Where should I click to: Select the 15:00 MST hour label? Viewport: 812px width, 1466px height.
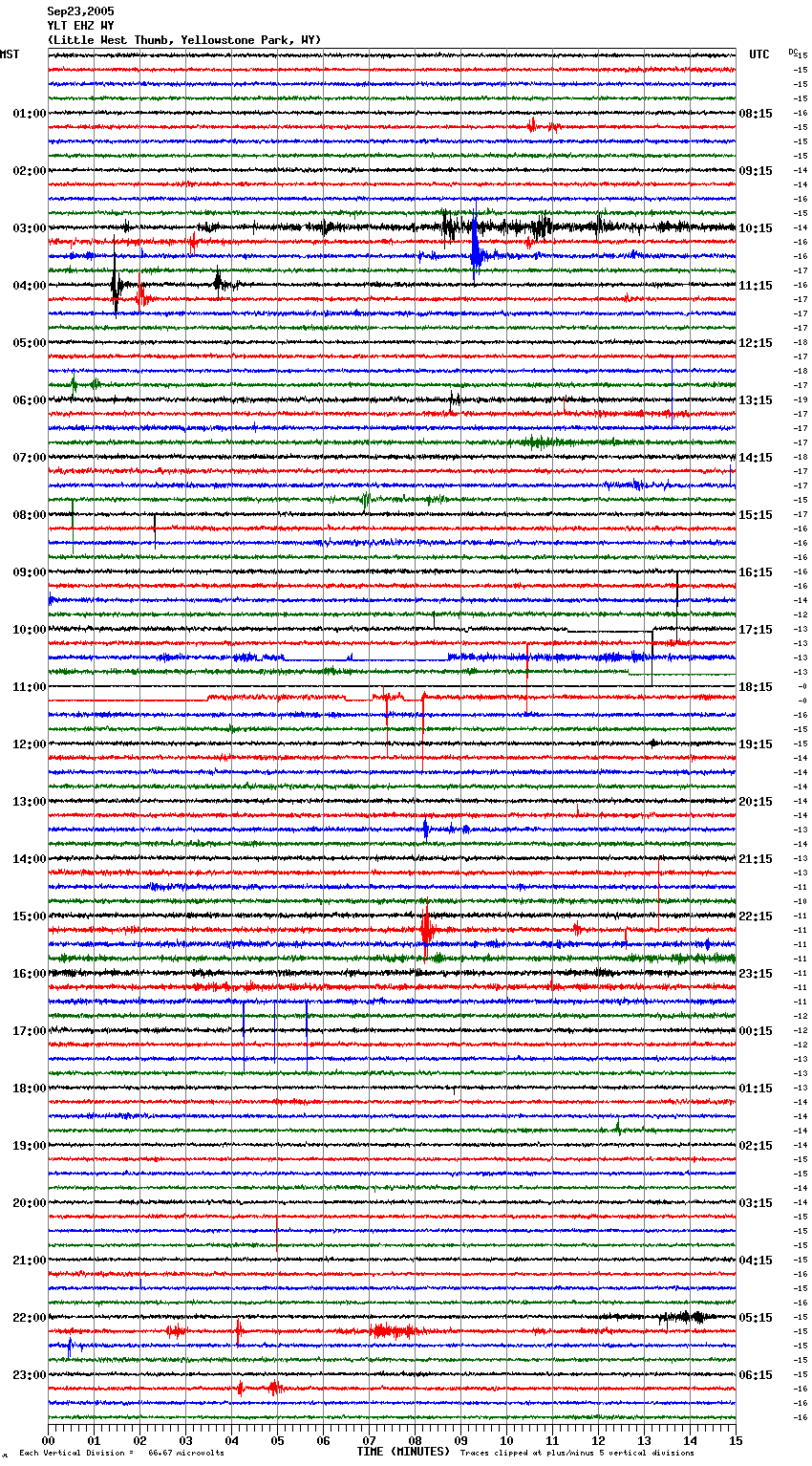(30, 916)
